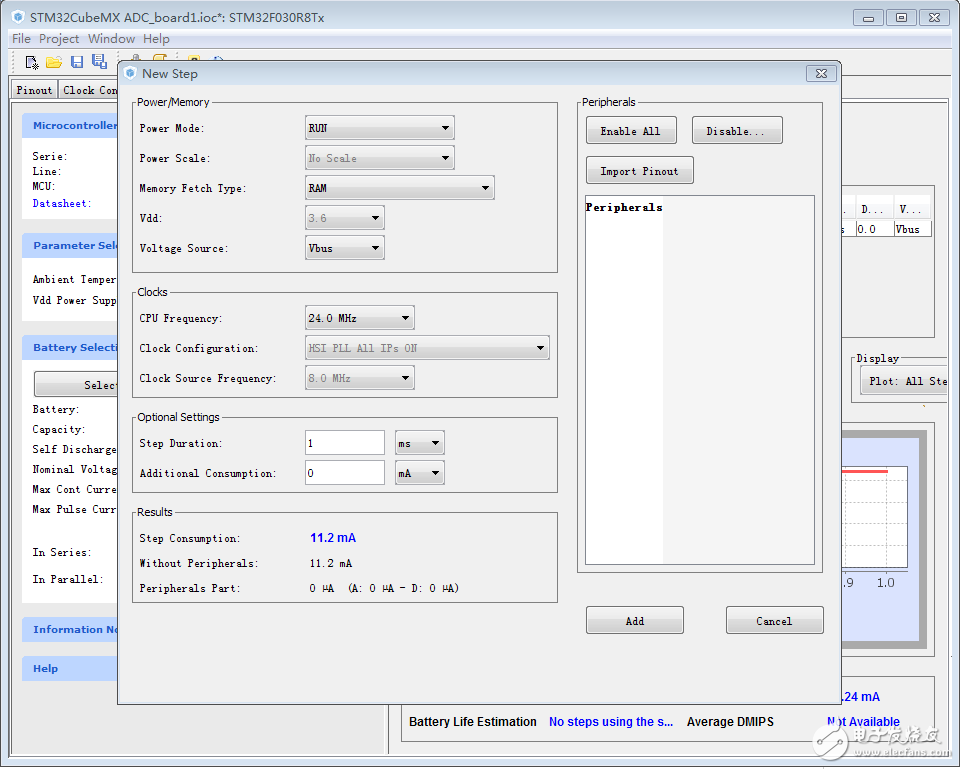
Task: Switch to the Pinout tab
Action: [34, 90]
